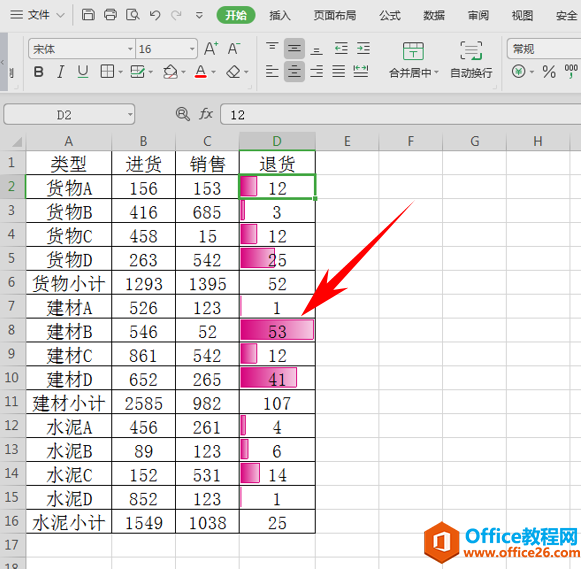Expand 合并居中 dropdown arrow
Image resolution: width=587 pixels, height=570 pixels.
click(436, 72)
